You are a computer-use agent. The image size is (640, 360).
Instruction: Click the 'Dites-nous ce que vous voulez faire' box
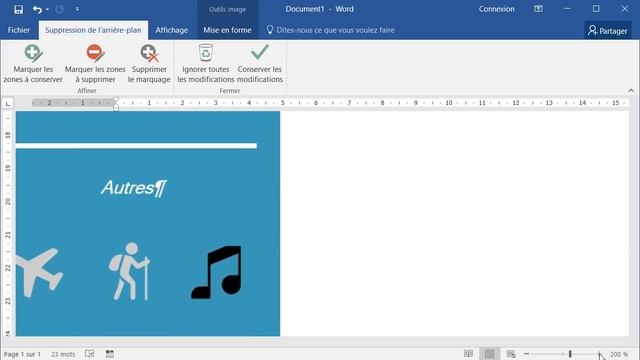click(x=335, y=30)
